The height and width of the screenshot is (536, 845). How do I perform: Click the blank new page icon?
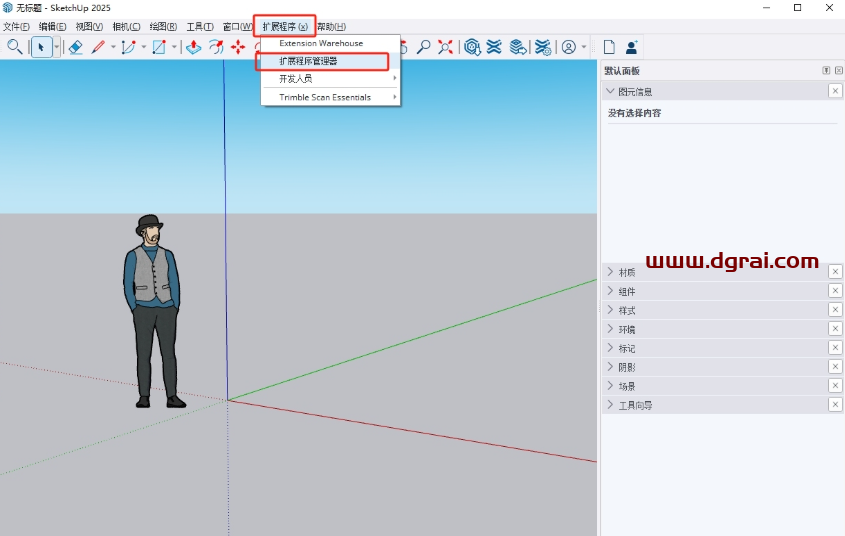pyautogui.click(x=609, y=47)
